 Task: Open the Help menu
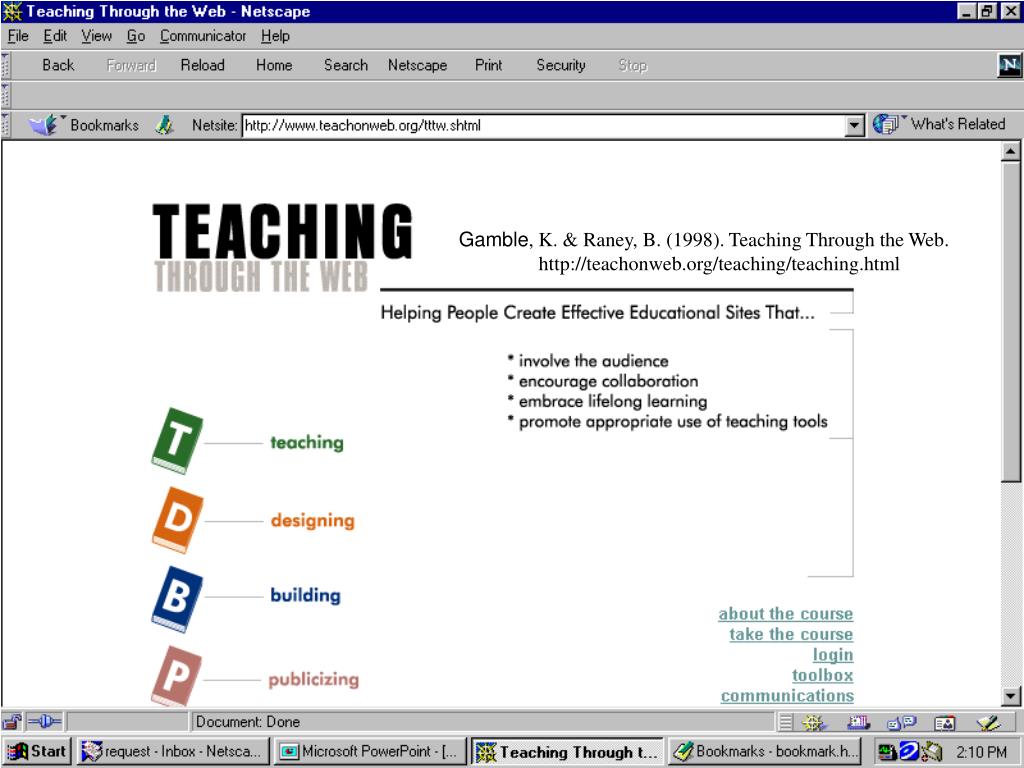coord(275,36)
